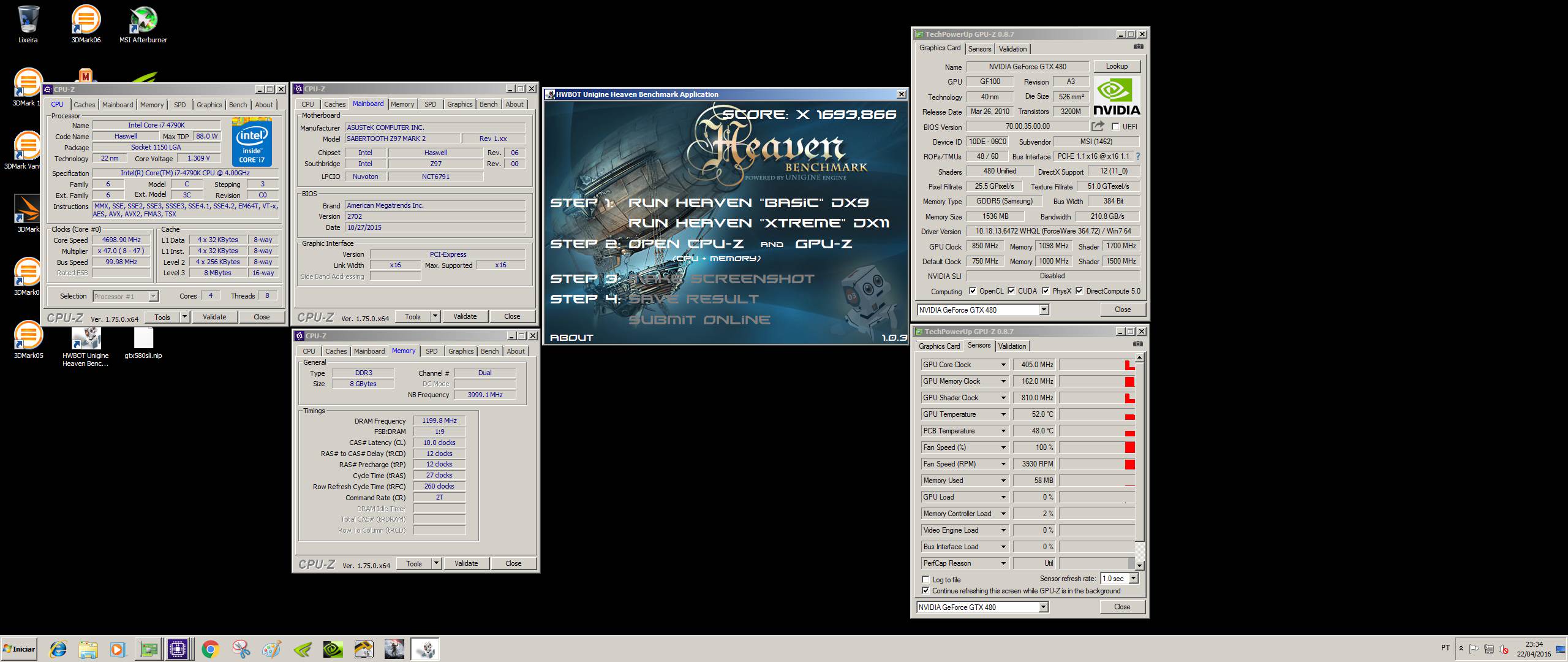Toggle the UEFI checkbox in GPU-Z
Viewport: 1568px width, 662px height.
1115,127
